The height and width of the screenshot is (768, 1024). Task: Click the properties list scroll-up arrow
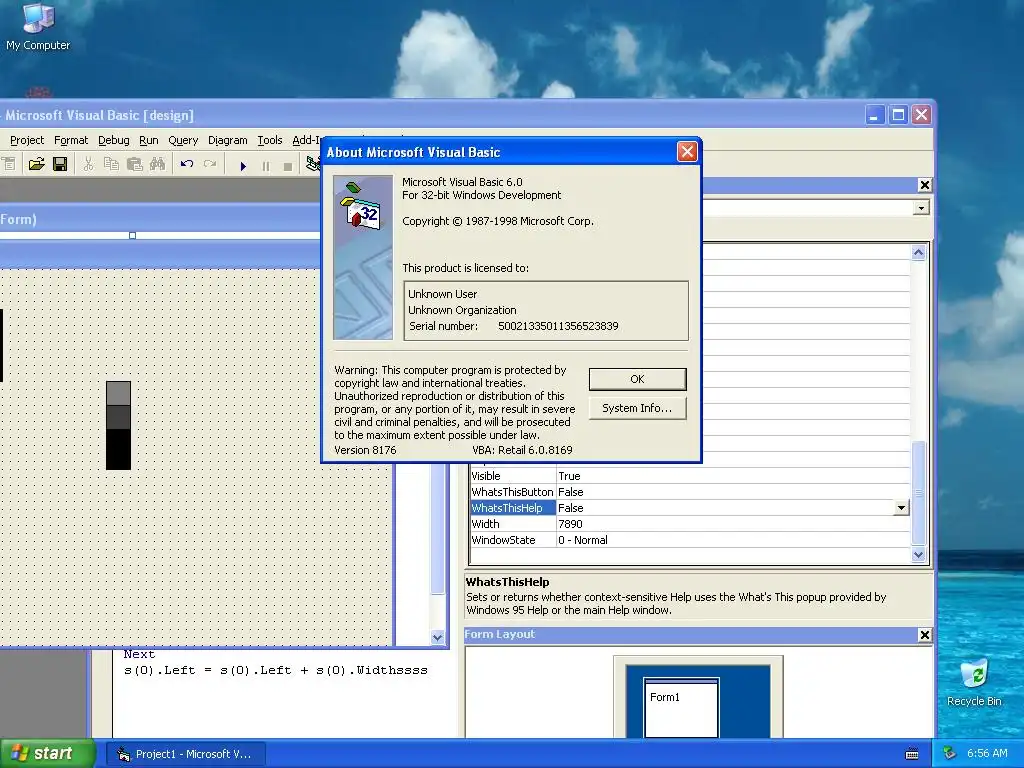[x=918, y=253]
